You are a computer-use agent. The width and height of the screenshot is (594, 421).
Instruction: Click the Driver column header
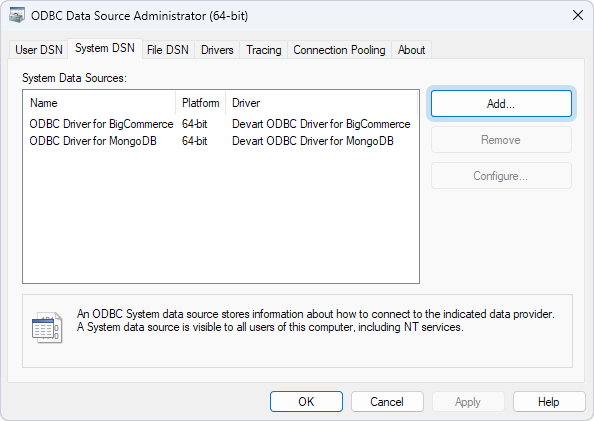pos(322,103)
